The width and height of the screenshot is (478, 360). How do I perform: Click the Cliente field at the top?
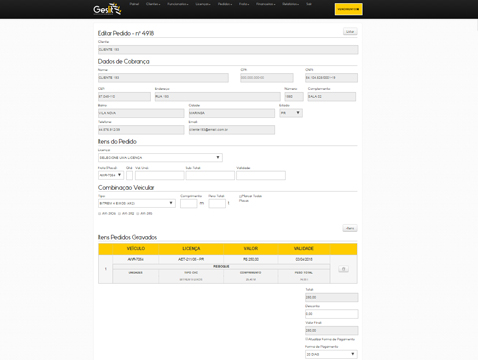[228, 50]
